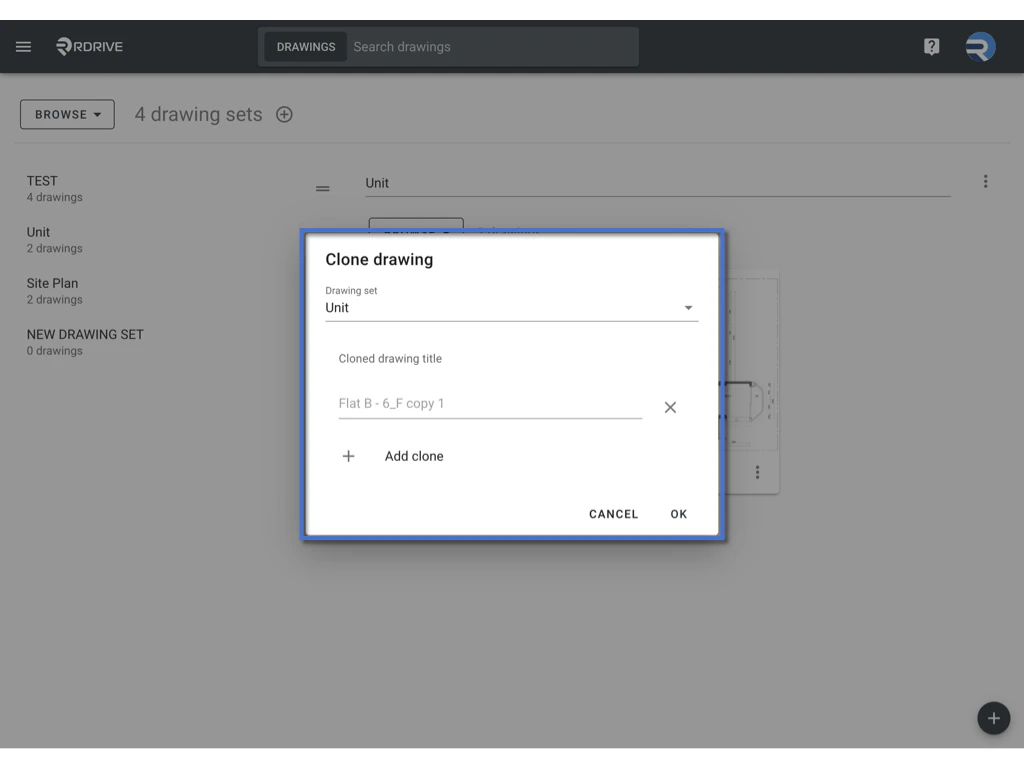
Task: Select the TEST drawing set
Action: [55, 189]
